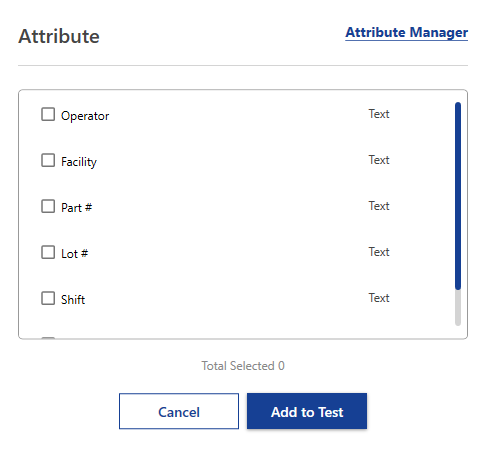Image resolution: width=486 pixels, height=450 pixels.
Task: Click the Text type in Shift row
Action: (379, 298)
